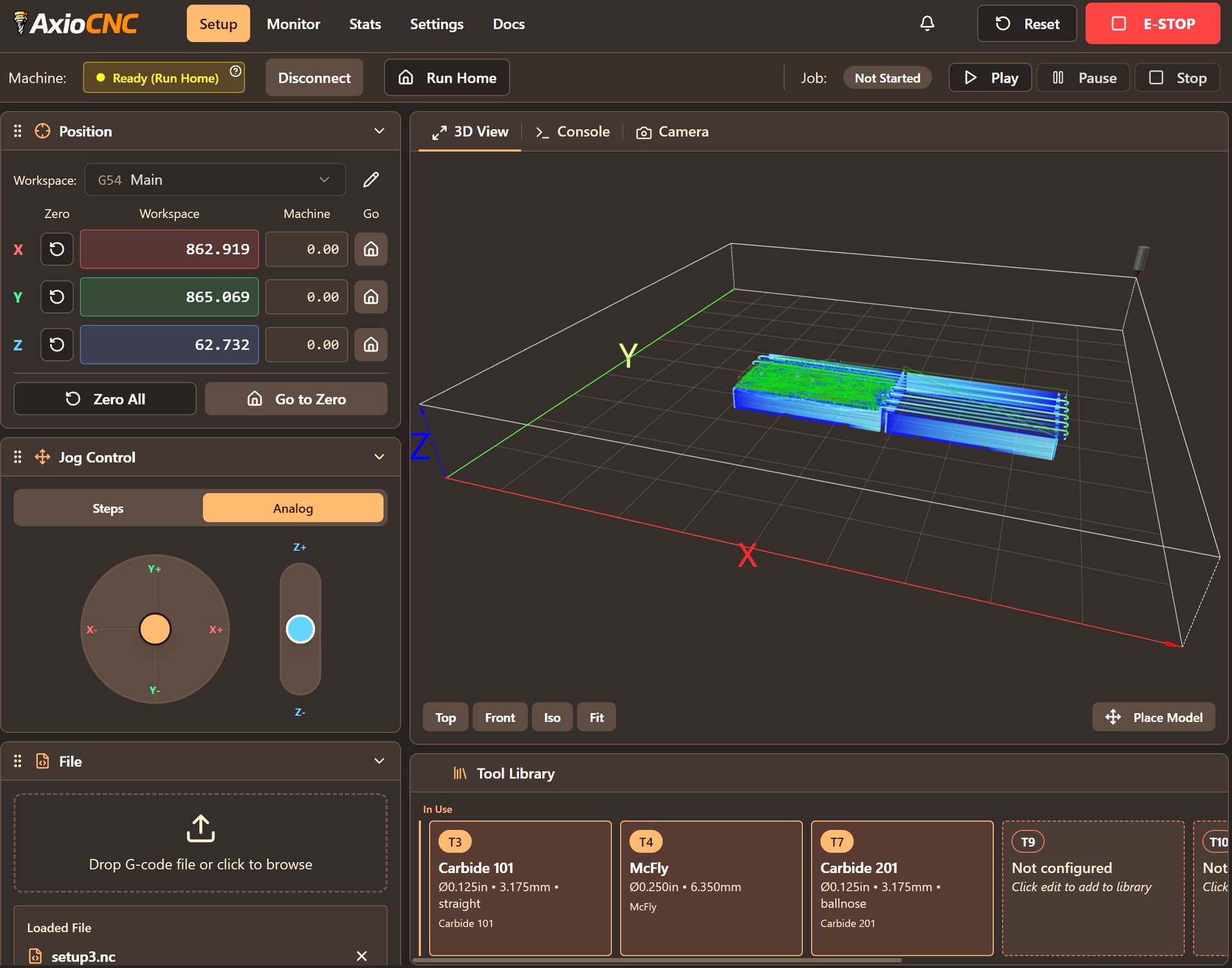Edit workspace with pencil icon
The image size is (1232, 968).
[x=371, y=180]
